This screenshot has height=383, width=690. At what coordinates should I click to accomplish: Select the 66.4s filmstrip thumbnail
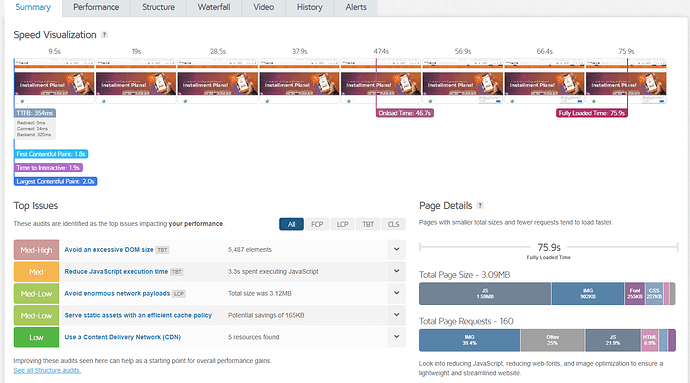tap(544, 81)
